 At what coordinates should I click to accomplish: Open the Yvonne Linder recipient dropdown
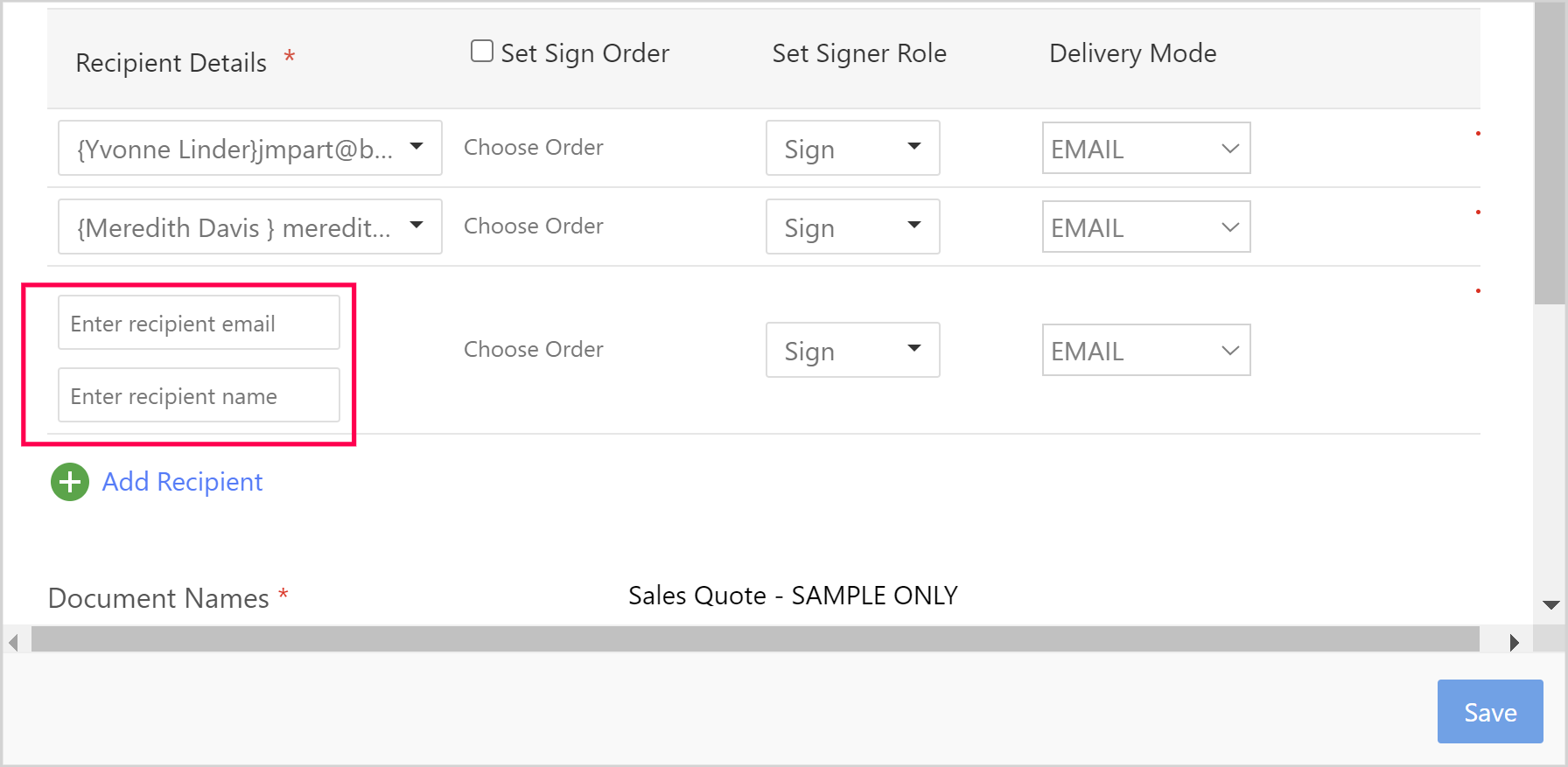click(249, 148)
